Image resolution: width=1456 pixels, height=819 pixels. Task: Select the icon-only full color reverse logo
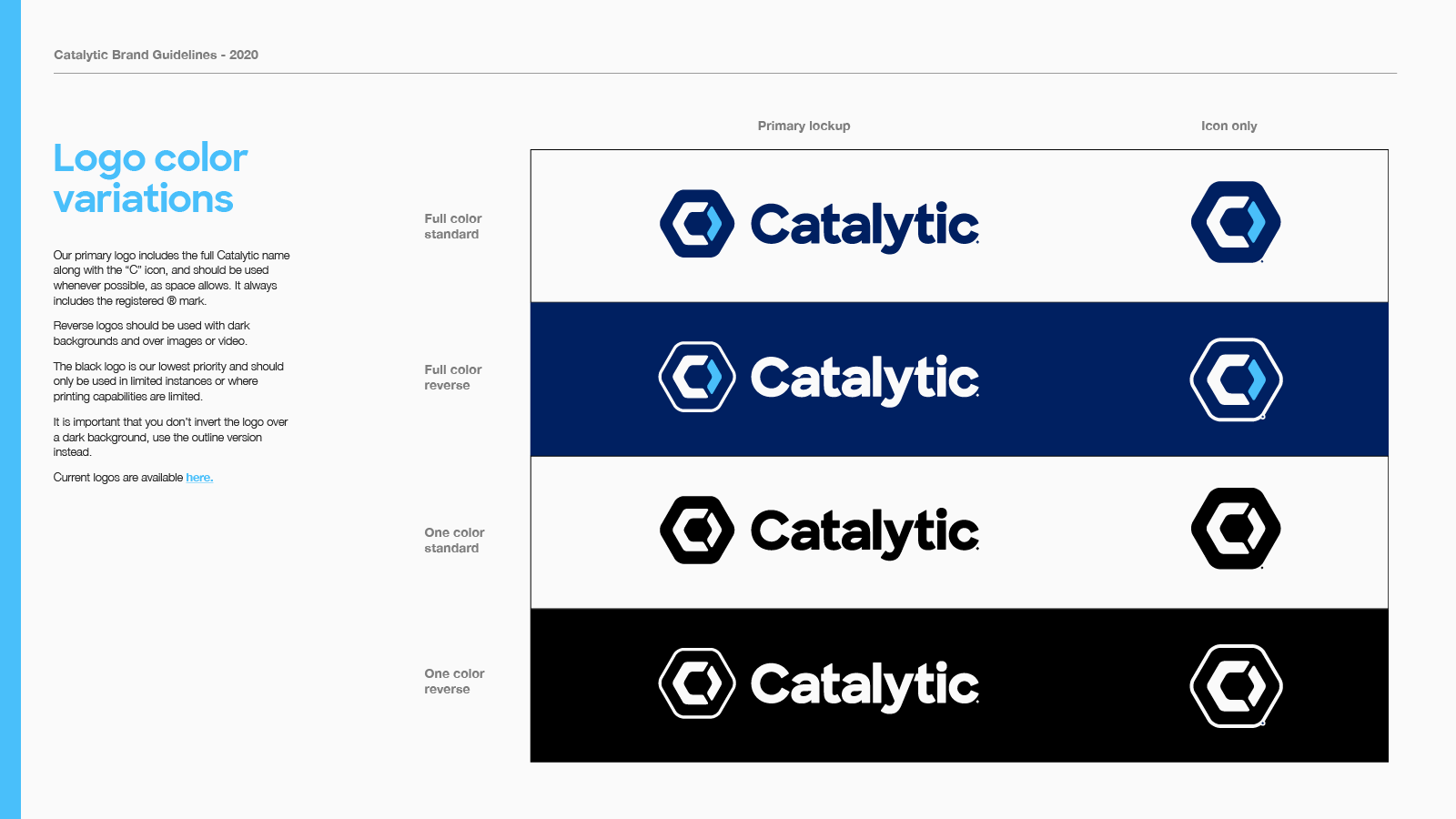[1236, 379]
